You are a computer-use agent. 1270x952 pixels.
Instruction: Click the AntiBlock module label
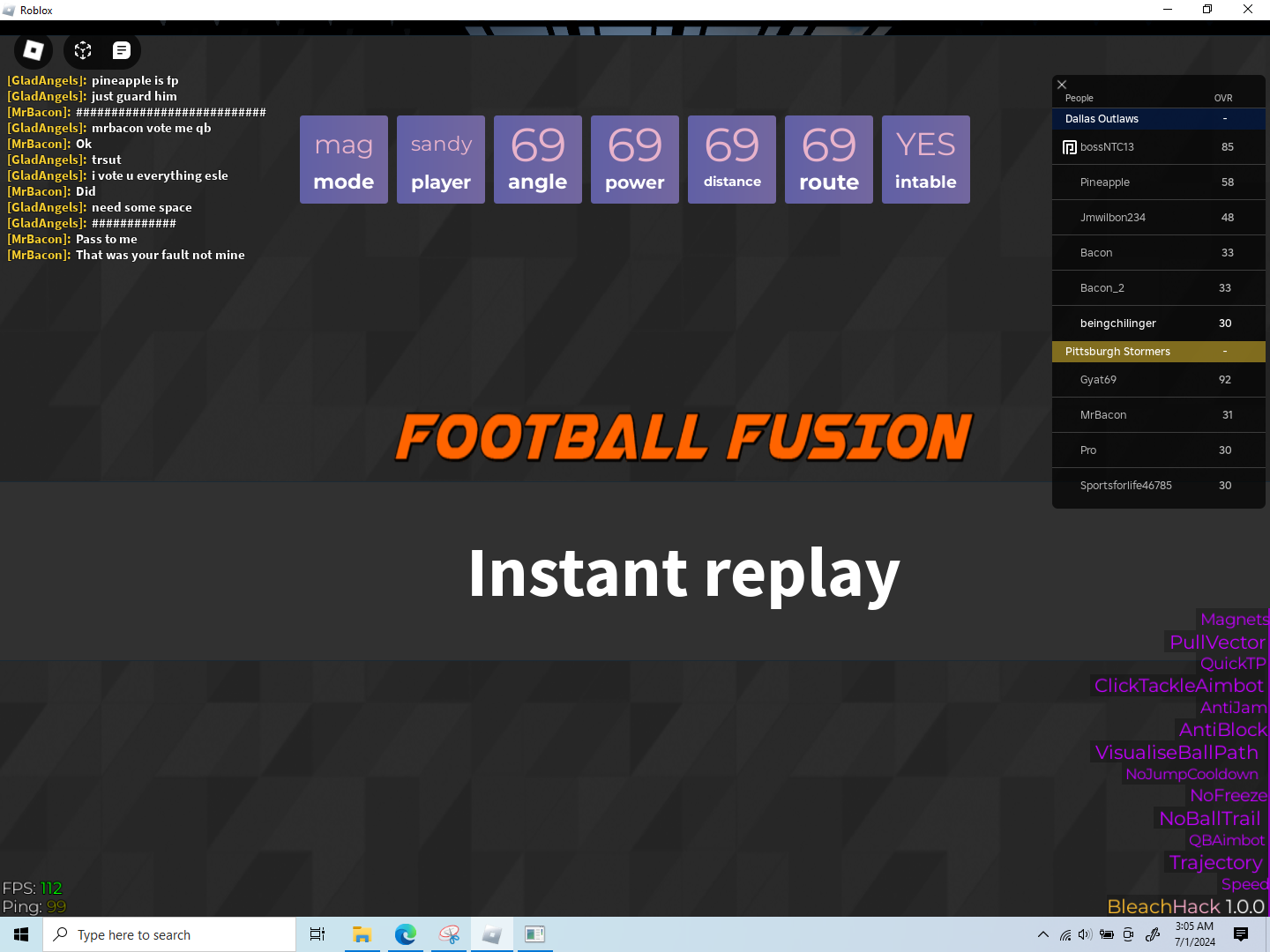click(x=1222, y=730)
